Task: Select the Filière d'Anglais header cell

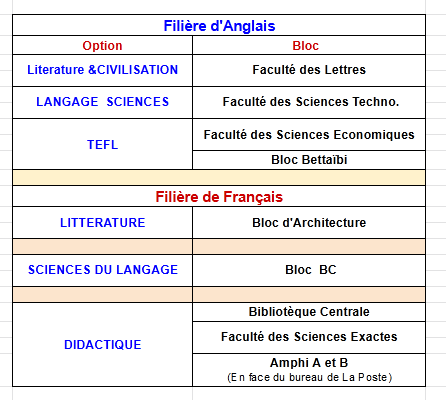Action: pyautogui.click(x=219, y=25)
